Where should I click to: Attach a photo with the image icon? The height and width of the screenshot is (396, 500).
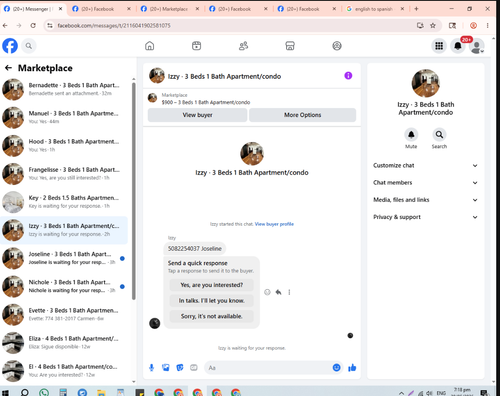166,368
